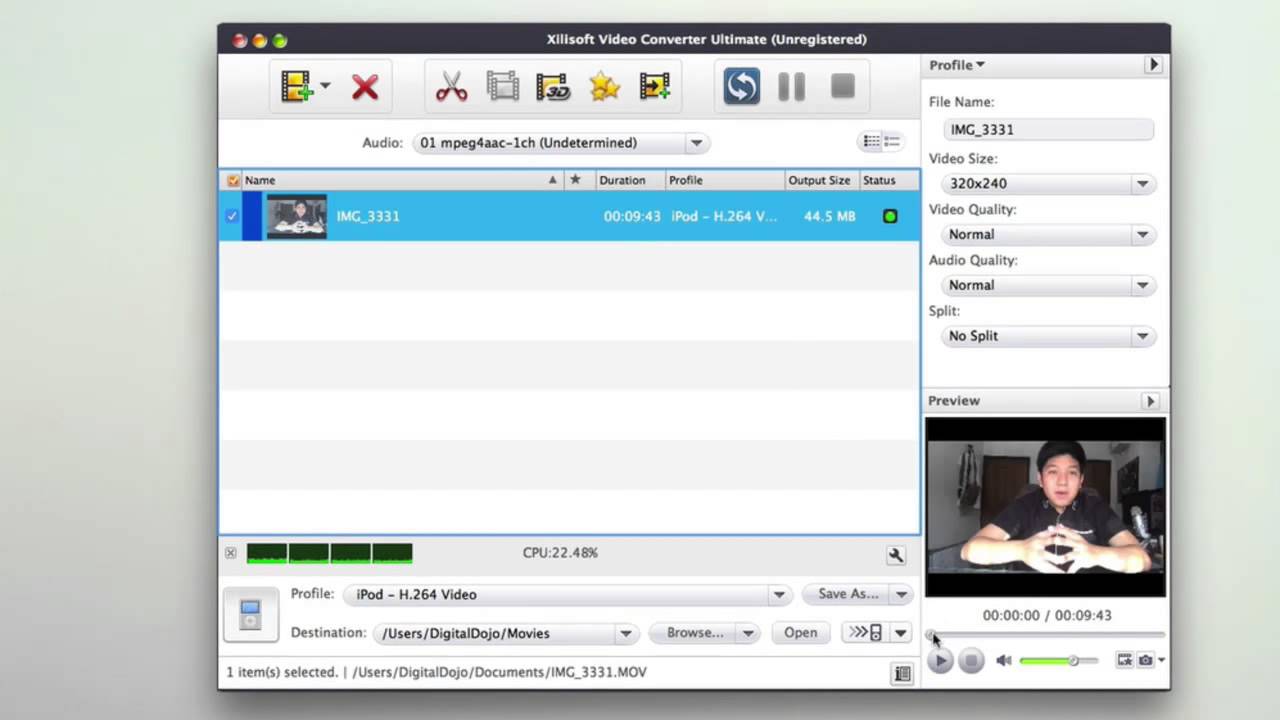The image size is (1280, 720).
Task: Pause the conversion
Action: (792, 86)
